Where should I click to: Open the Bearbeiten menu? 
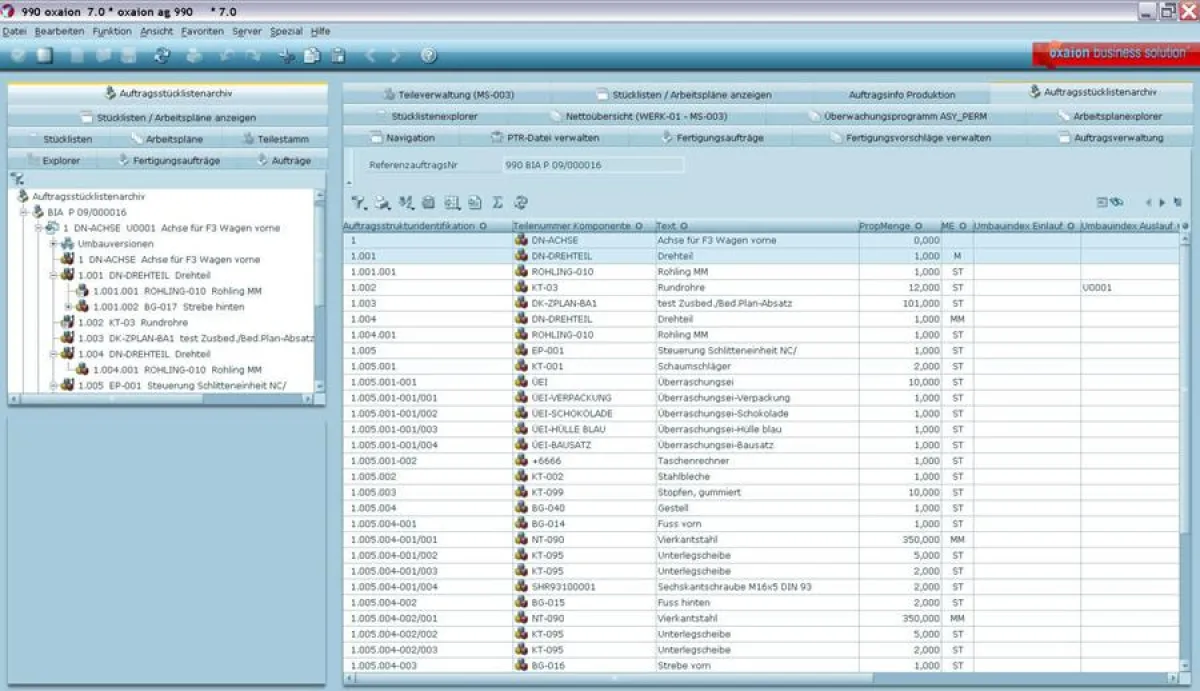[62, 31]
